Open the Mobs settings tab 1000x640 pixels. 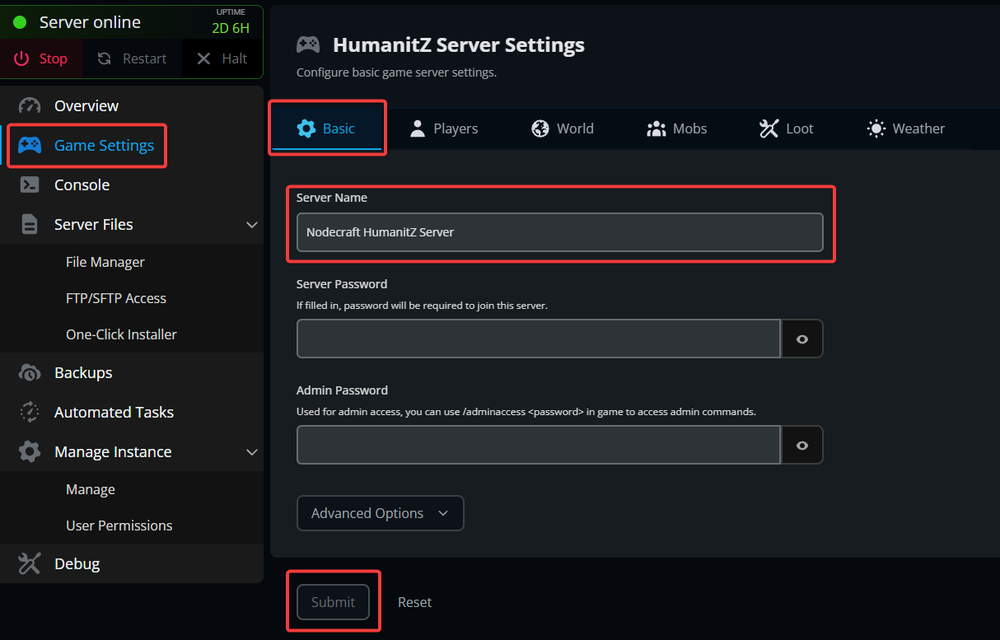(677, 128)
